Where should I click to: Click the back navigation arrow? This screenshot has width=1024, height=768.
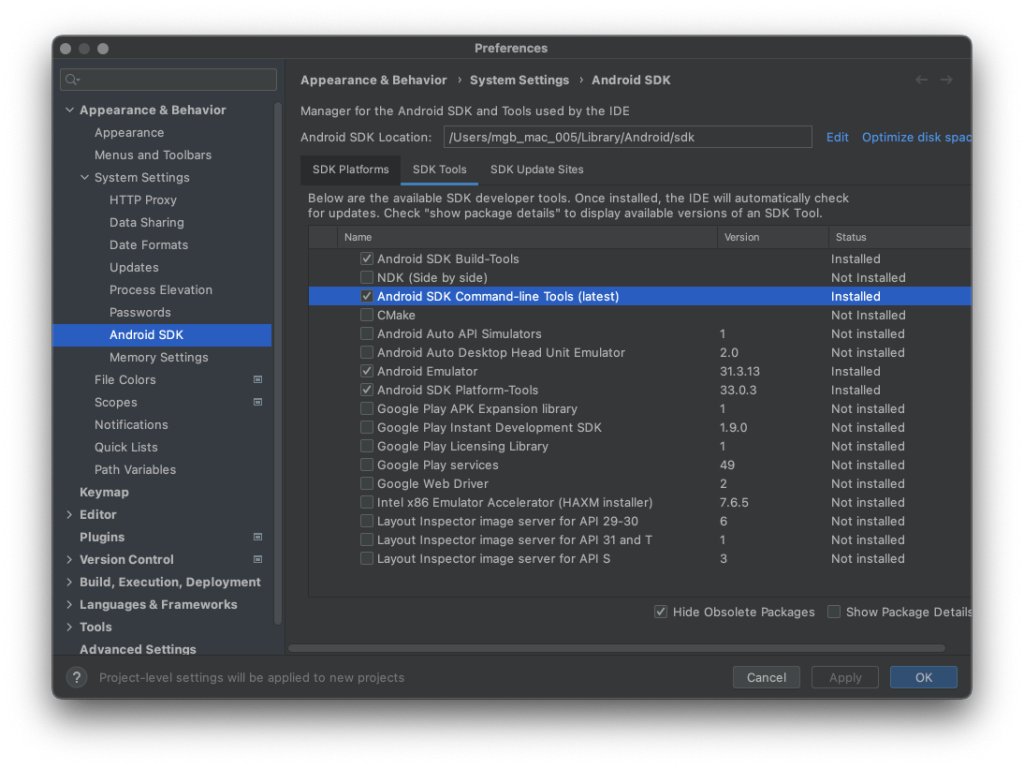coord(921,80)
